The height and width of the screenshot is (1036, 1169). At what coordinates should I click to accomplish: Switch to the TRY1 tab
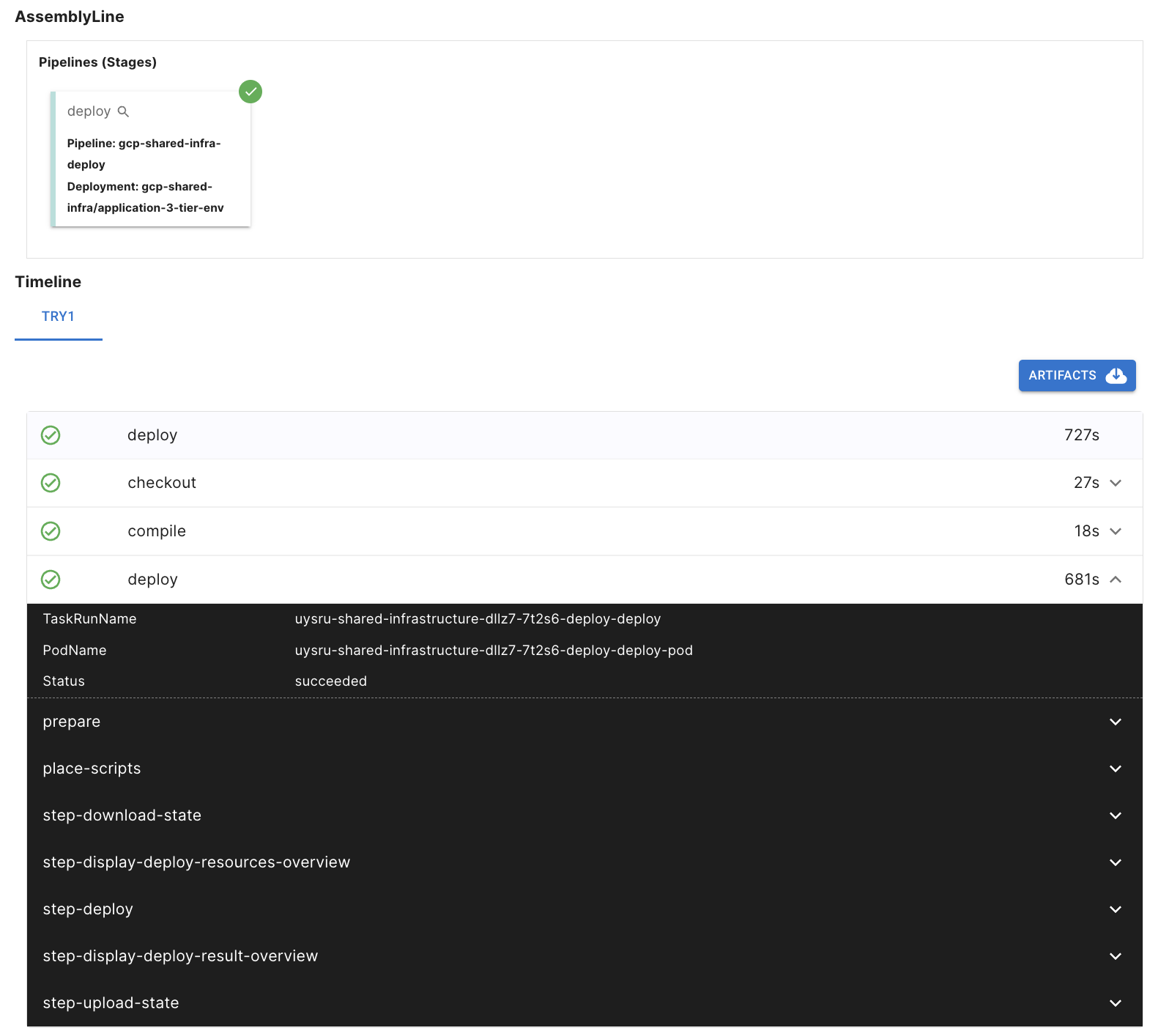coord(58,317)
